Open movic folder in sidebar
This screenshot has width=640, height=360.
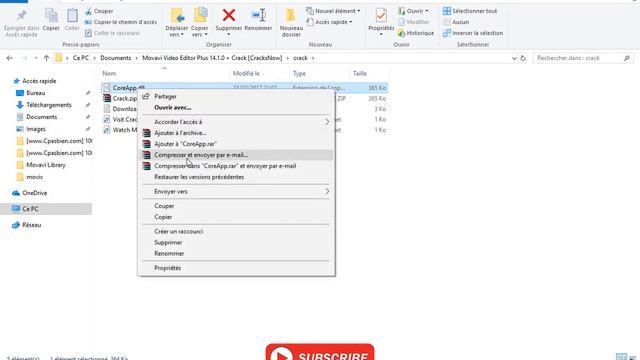click(34, 177)
